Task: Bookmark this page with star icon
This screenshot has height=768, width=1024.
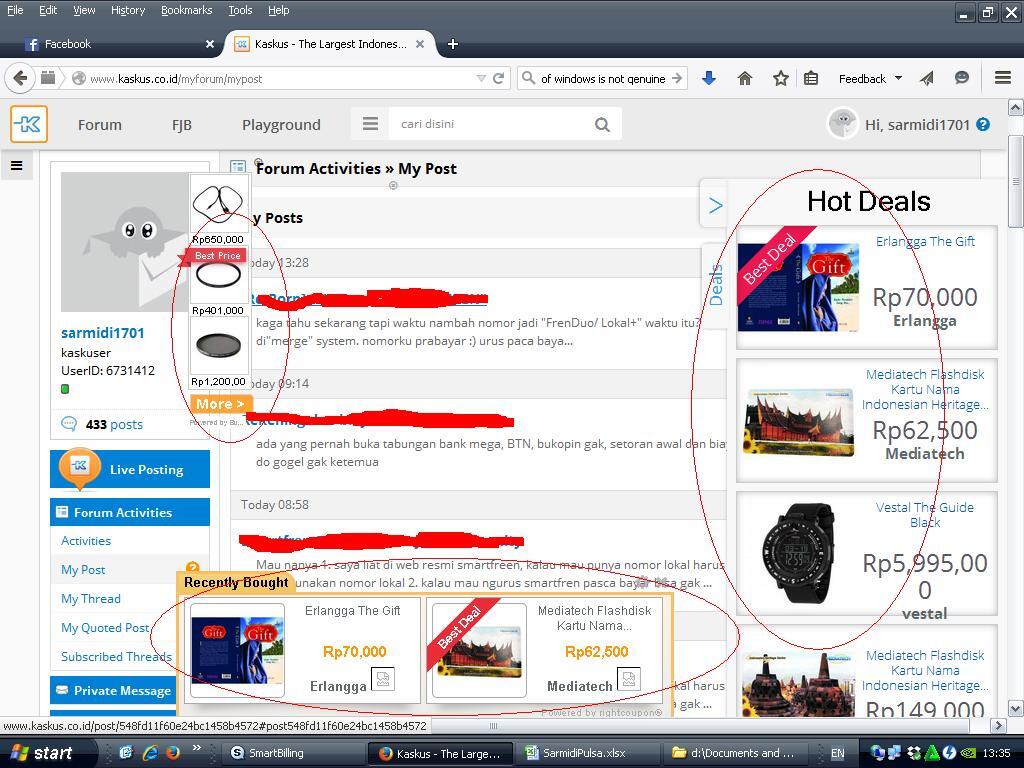Action: [x=780, y=78]
